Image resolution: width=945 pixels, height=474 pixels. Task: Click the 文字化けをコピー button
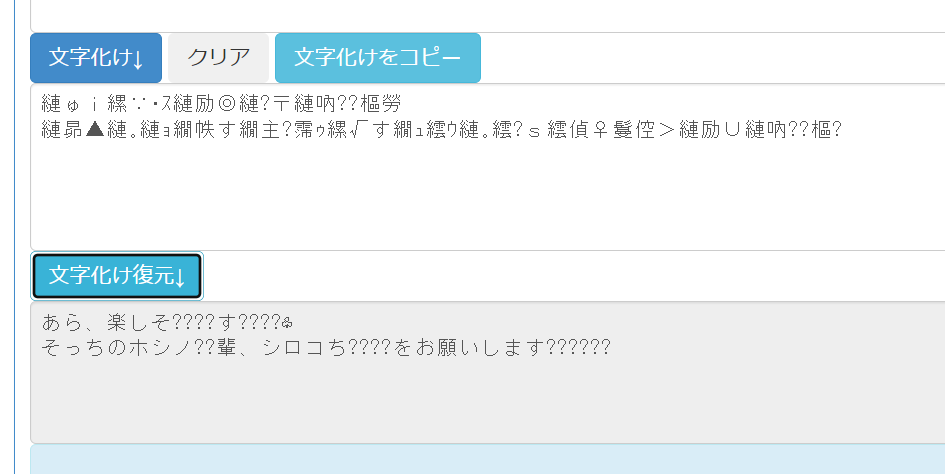pyautogui.click(x=378, y=58)
